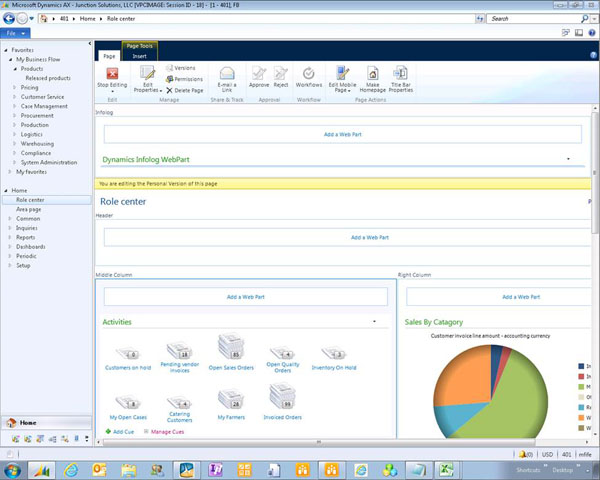
Task: Open the Dynamics Infolog WebPart menu arrow
Action: 568,159
